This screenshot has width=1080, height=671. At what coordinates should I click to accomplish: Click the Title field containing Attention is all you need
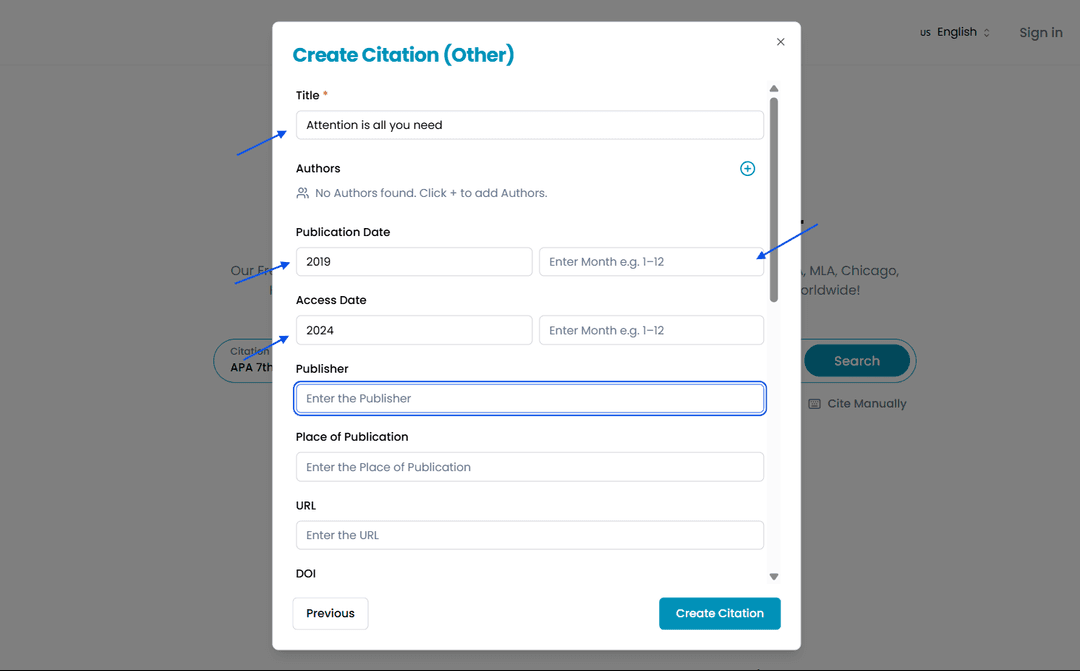click(529, 124)
